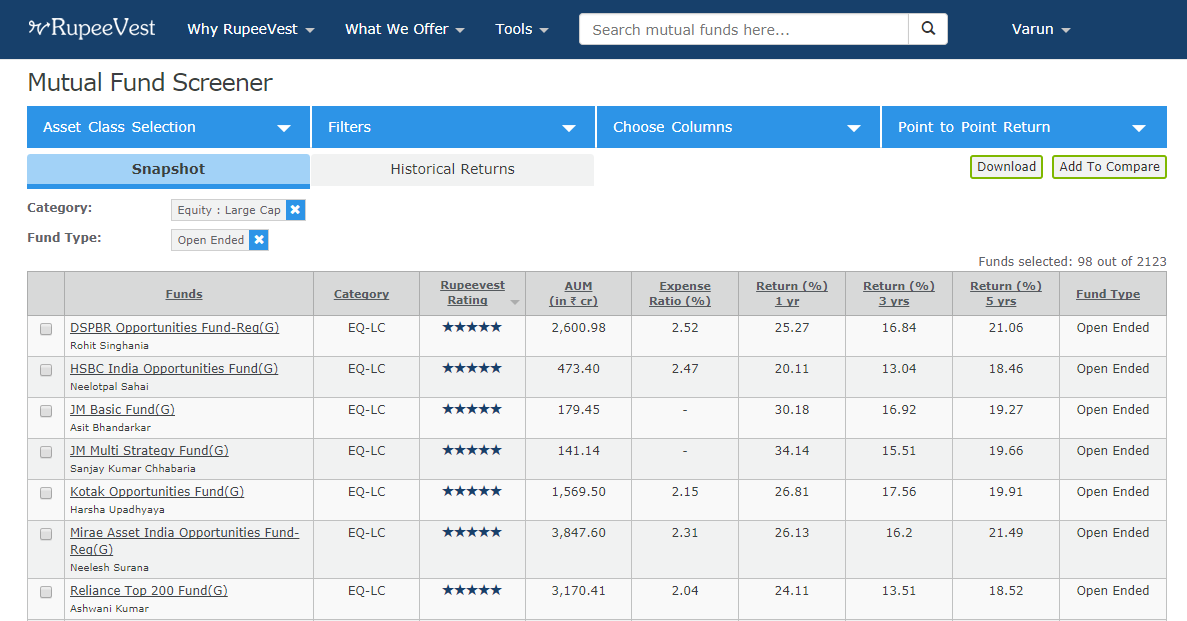Viewport: 1187px width, 621px height.
Task: Remove the Open Ended fund type filter
Action: (259, 240)
